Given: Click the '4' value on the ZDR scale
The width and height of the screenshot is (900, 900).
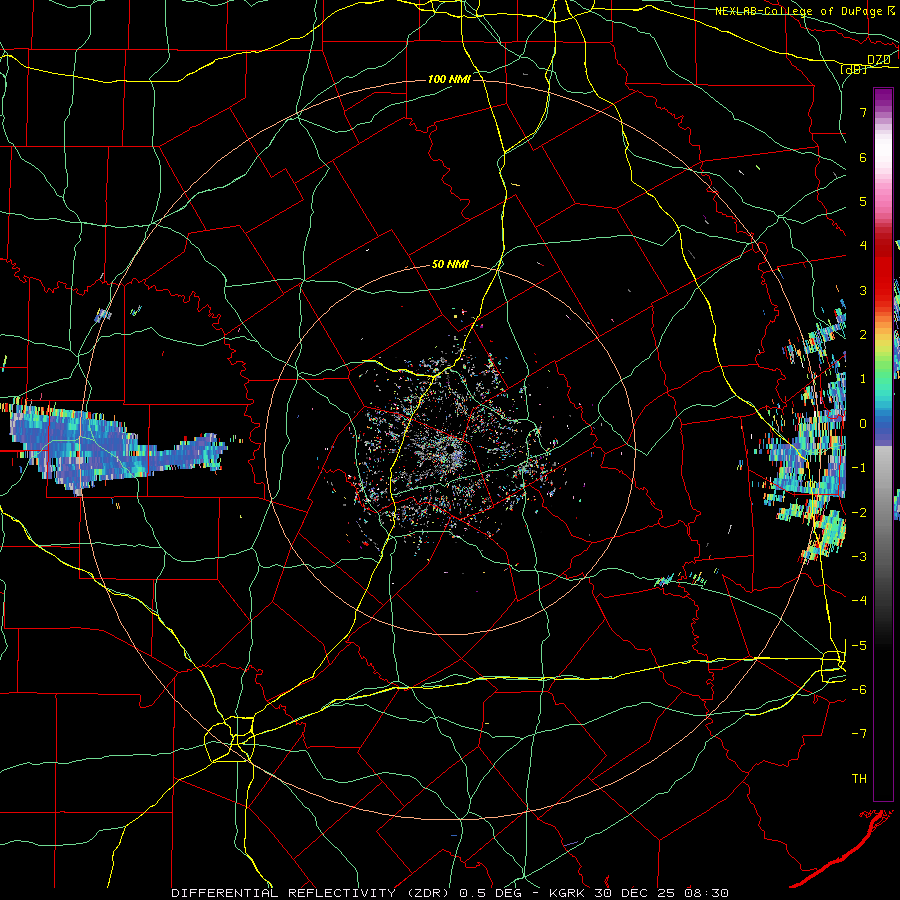Looking at the screenshot, I should [x=863, y=246].
